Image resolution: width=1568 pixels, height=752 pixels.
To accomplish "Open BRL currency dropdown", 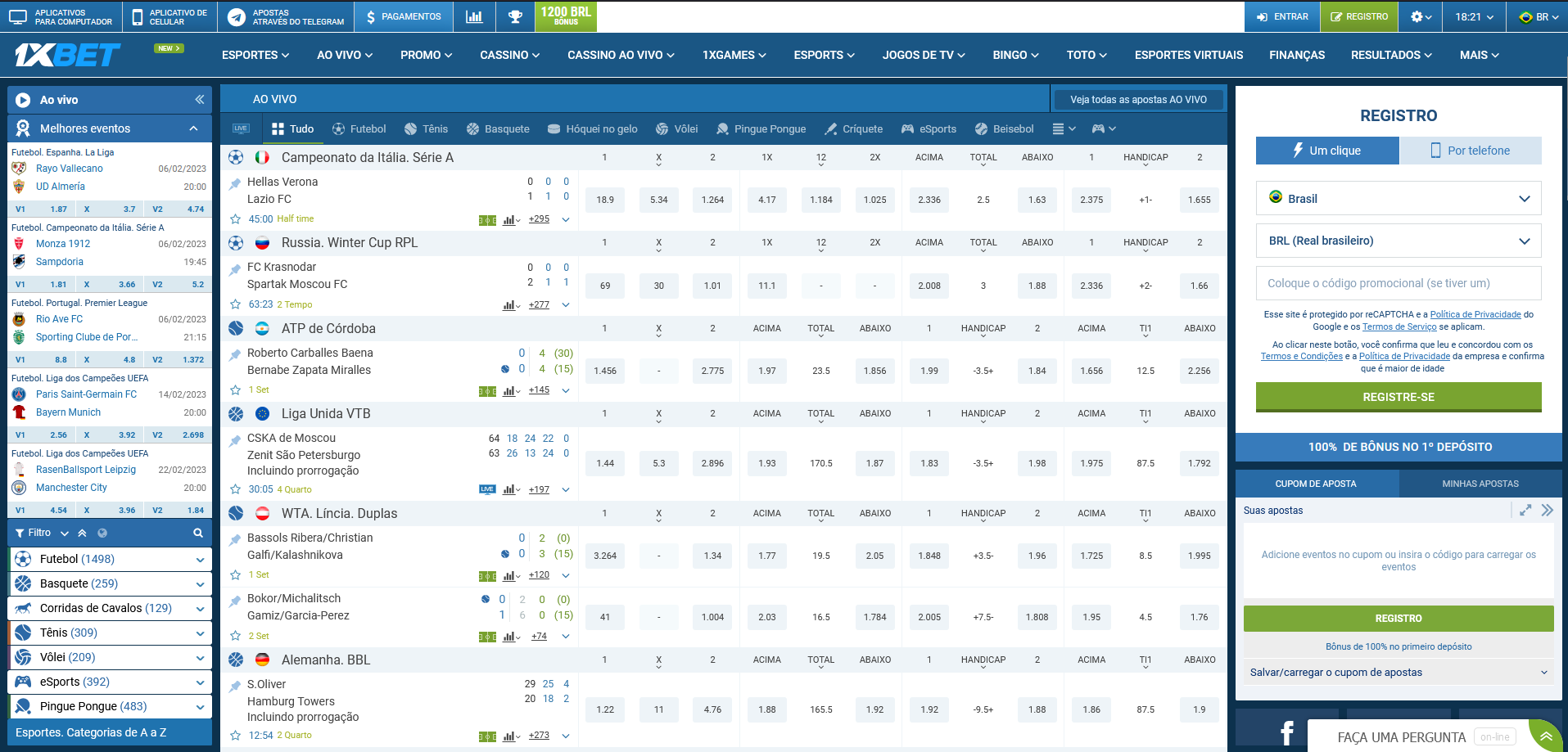I will point(1398,241).
